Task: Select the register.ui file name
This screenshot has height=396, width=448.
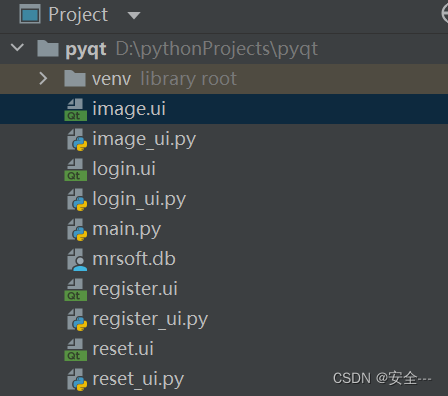Action: [x=135, y=289]
